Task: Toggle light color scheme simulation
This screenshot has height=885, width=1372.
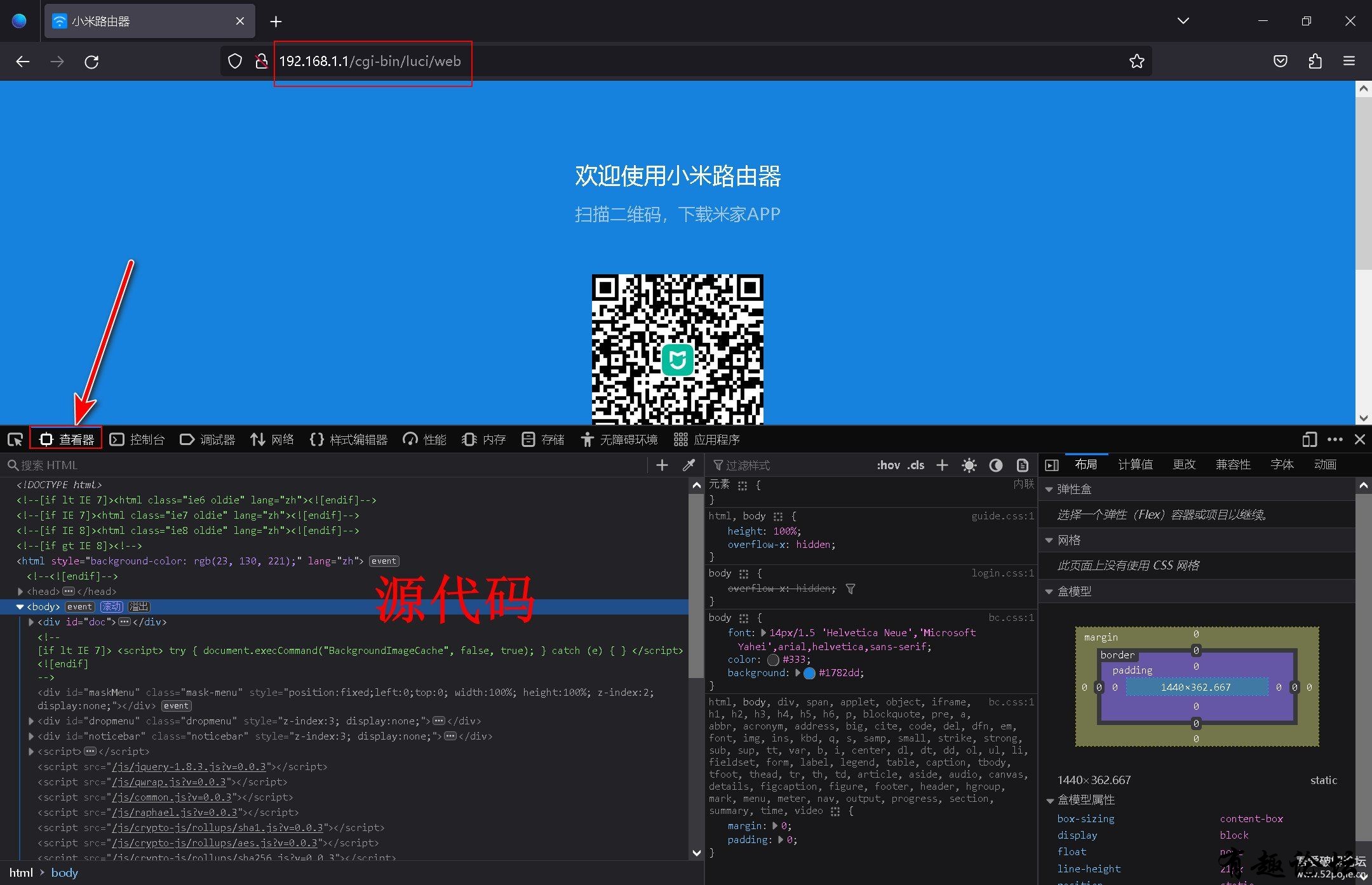Action: point(969,465)
